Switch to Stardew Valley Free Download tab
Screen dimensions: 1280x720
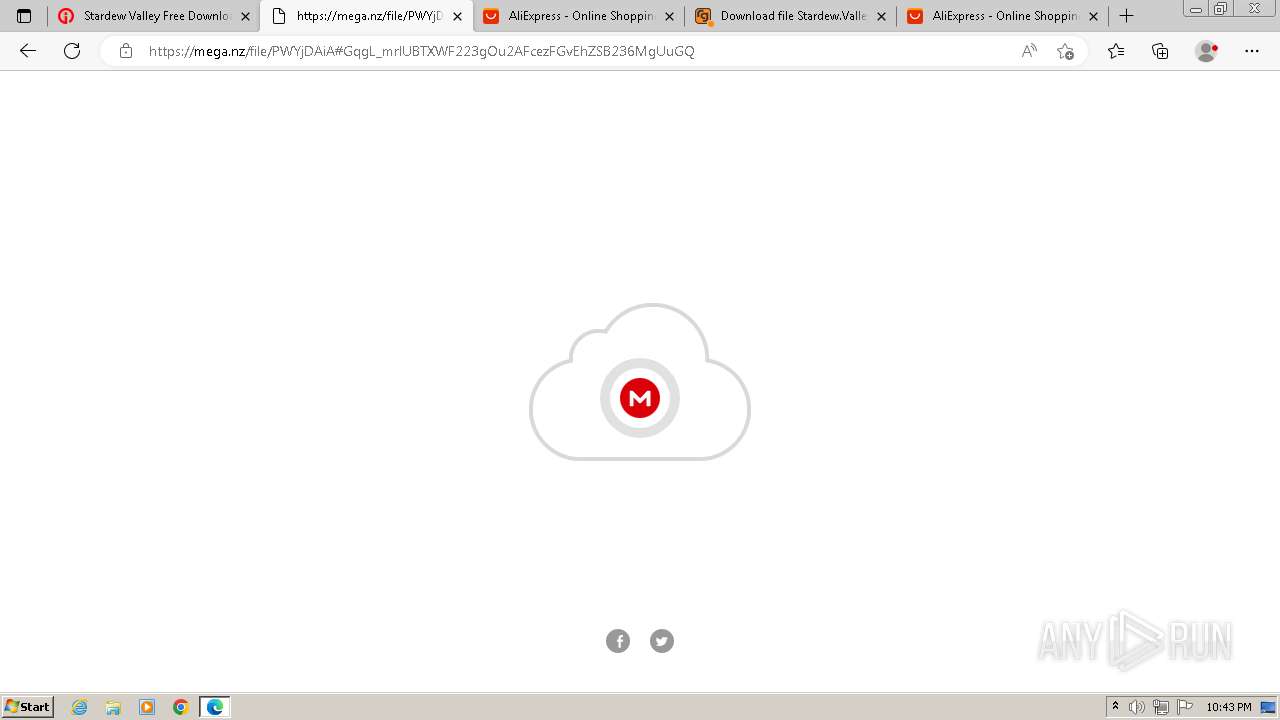pos(155,16)
